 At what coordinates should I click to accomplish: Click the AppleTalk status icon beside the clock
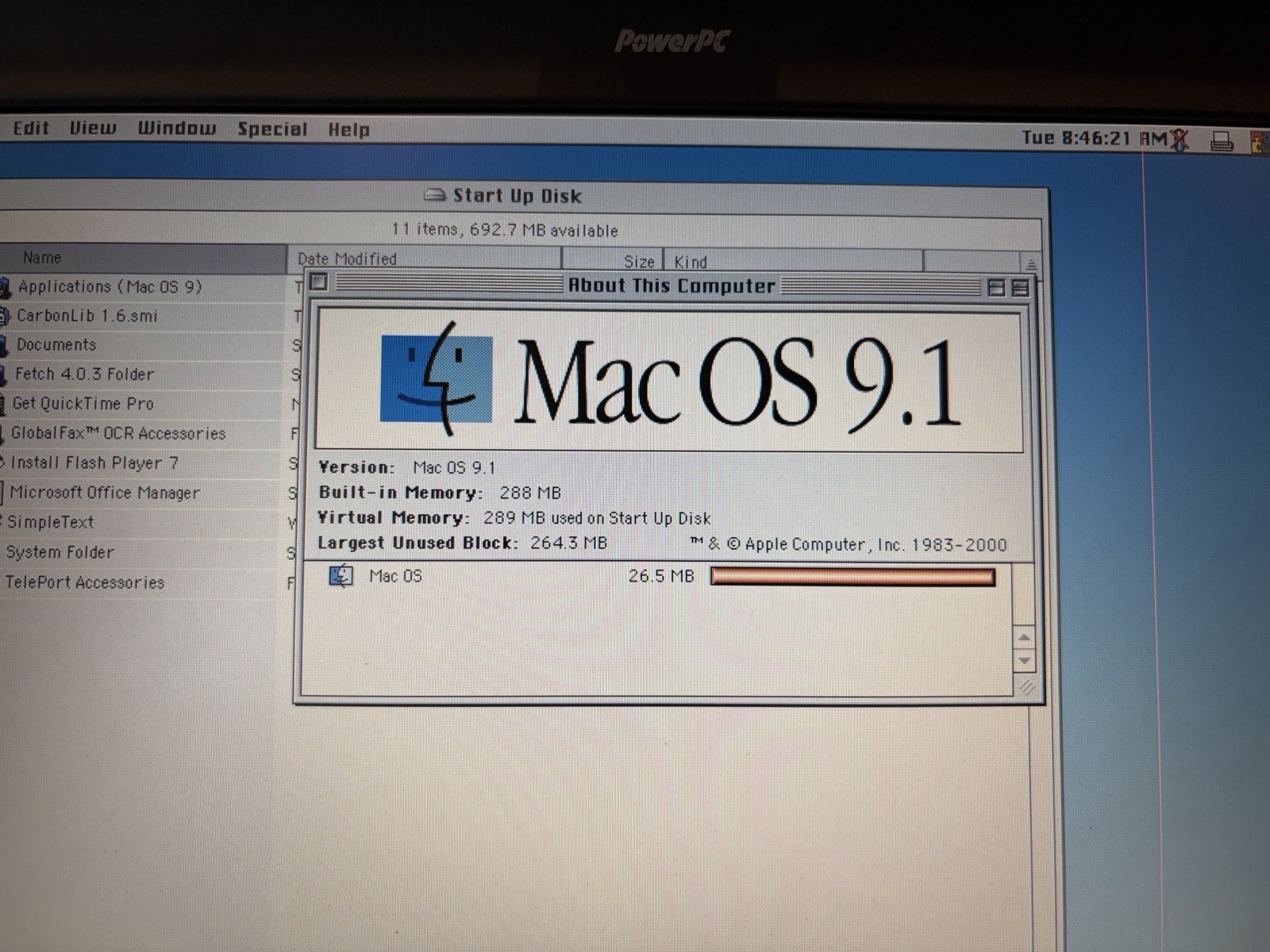[1180, 140]
